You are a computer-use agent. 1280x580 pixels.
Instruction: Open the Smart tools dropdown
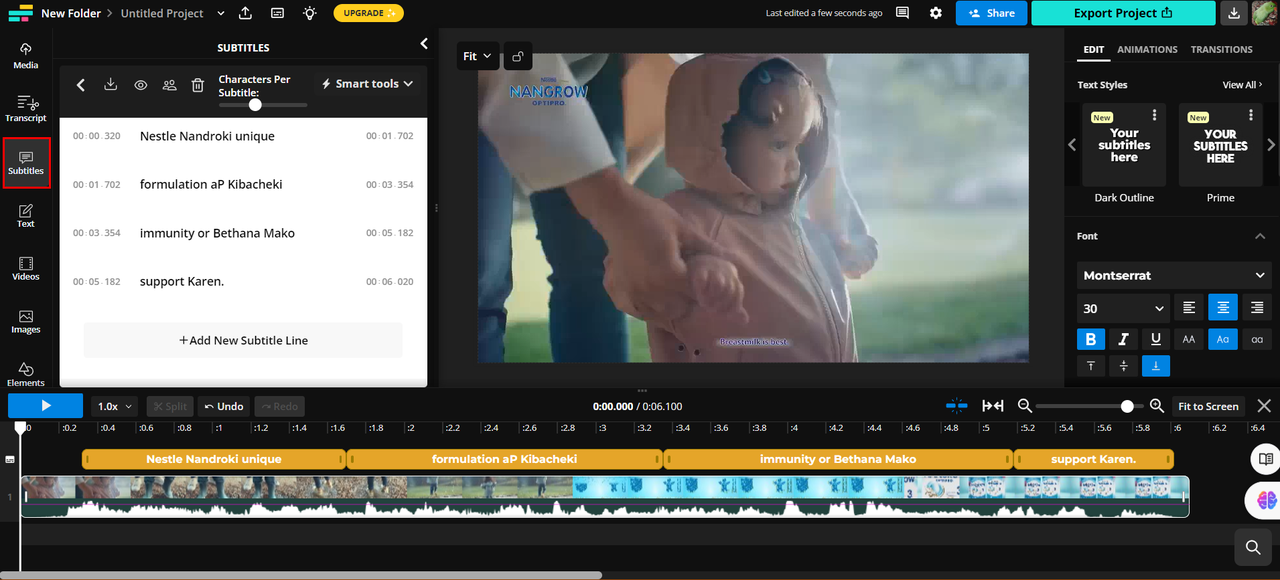pyautogui.click(x=367, y=84)
